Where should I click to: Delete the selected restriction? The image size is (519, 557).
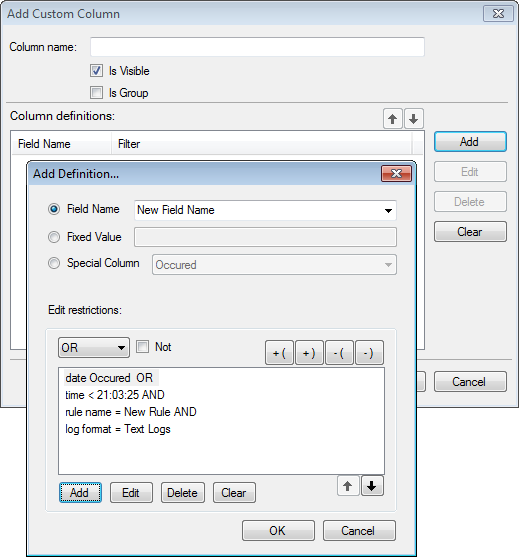pyautogui.click(x=183, y=493)
